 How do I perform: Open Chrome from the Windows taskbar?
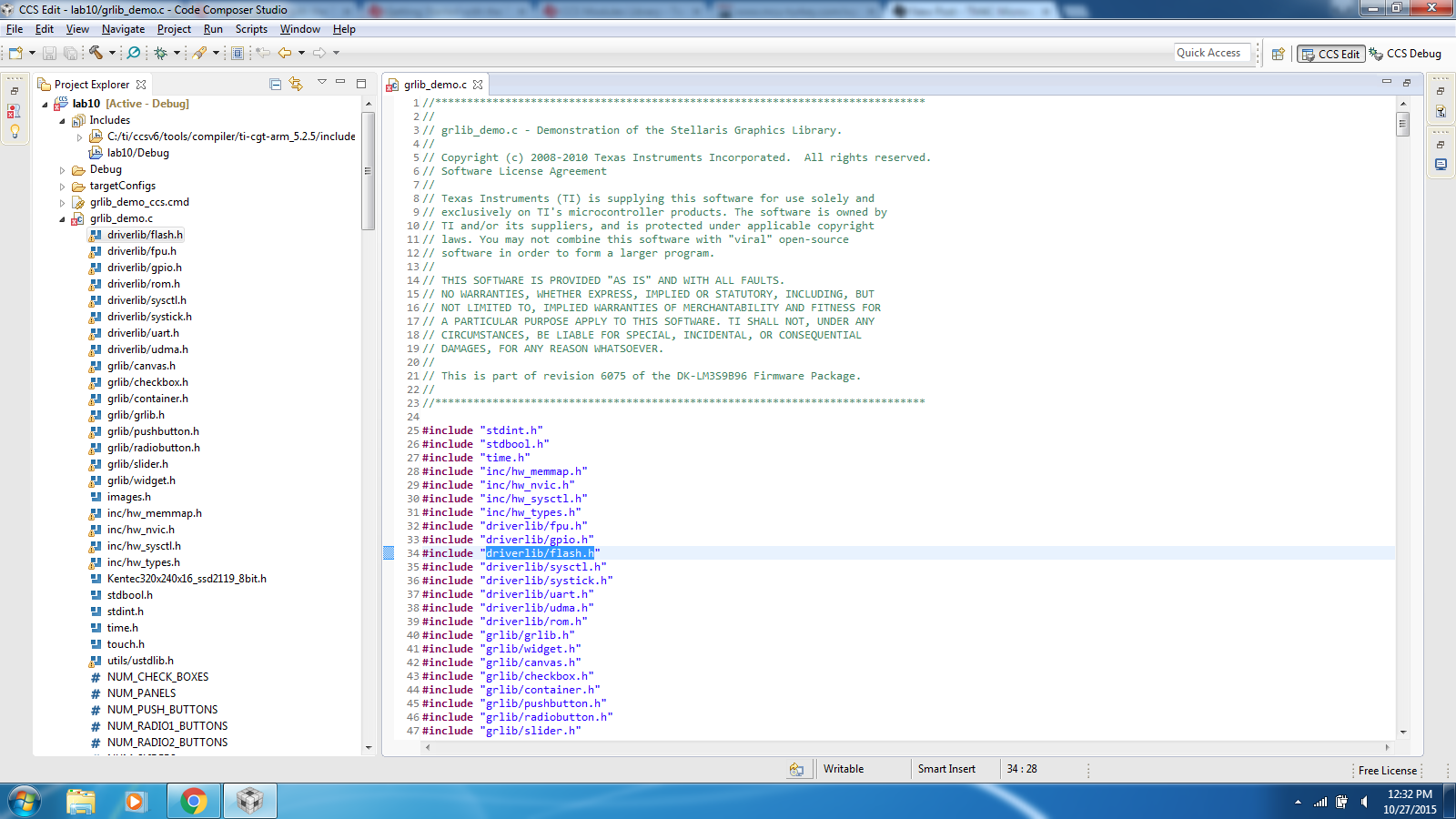193,801
